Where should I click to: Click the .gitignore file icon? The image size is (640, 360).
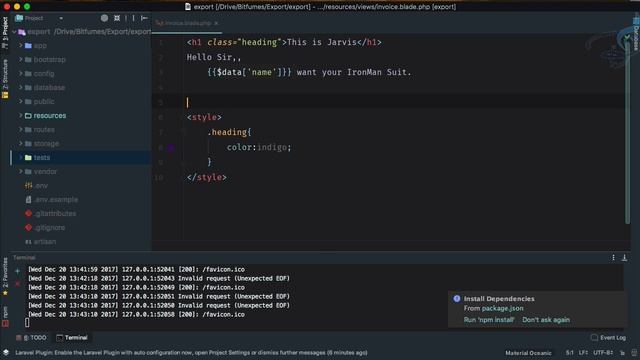(29, 227)
